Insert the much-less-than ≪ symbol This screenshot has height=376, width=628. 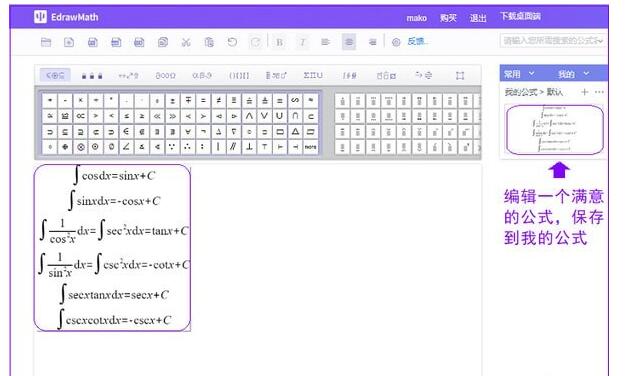157,116
